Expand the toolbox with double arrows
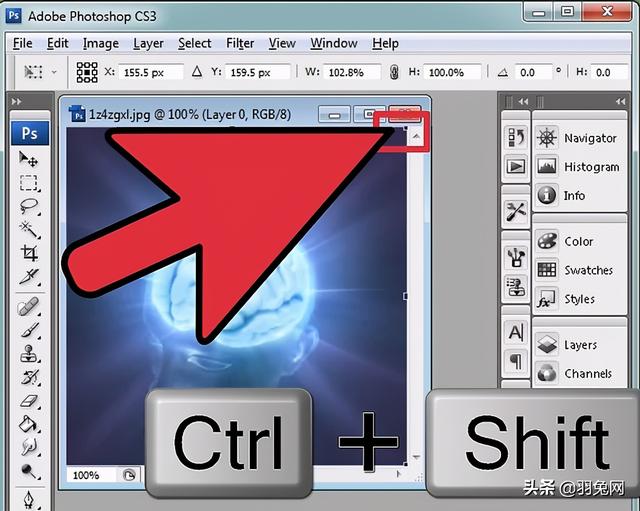The image size is (640, 511). point(17,101)
